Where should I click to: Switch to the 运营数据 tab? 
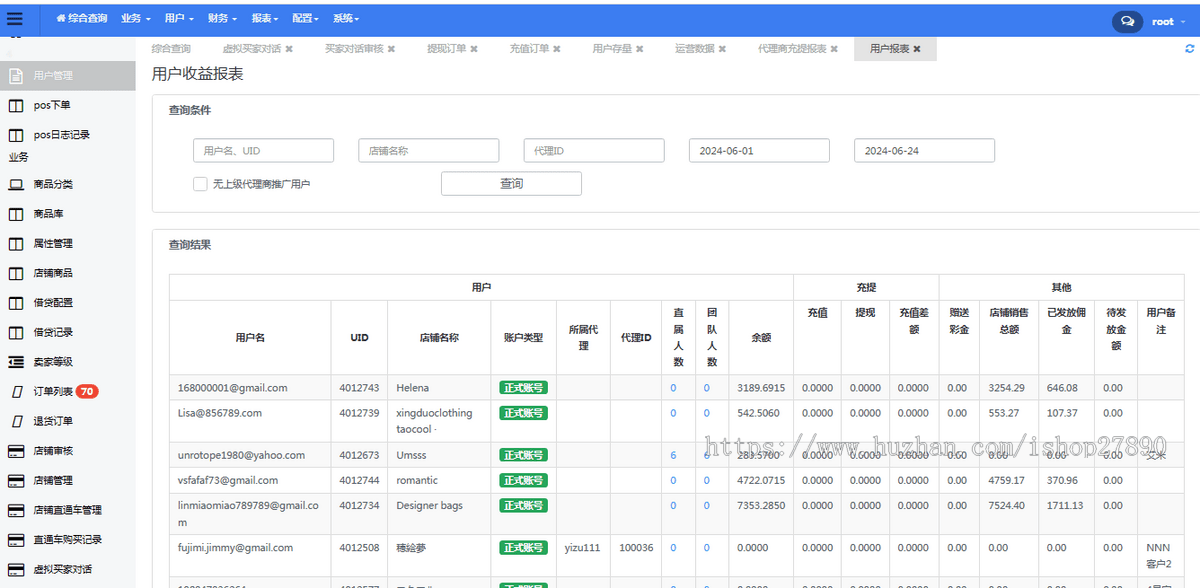(x=694, y=49)
